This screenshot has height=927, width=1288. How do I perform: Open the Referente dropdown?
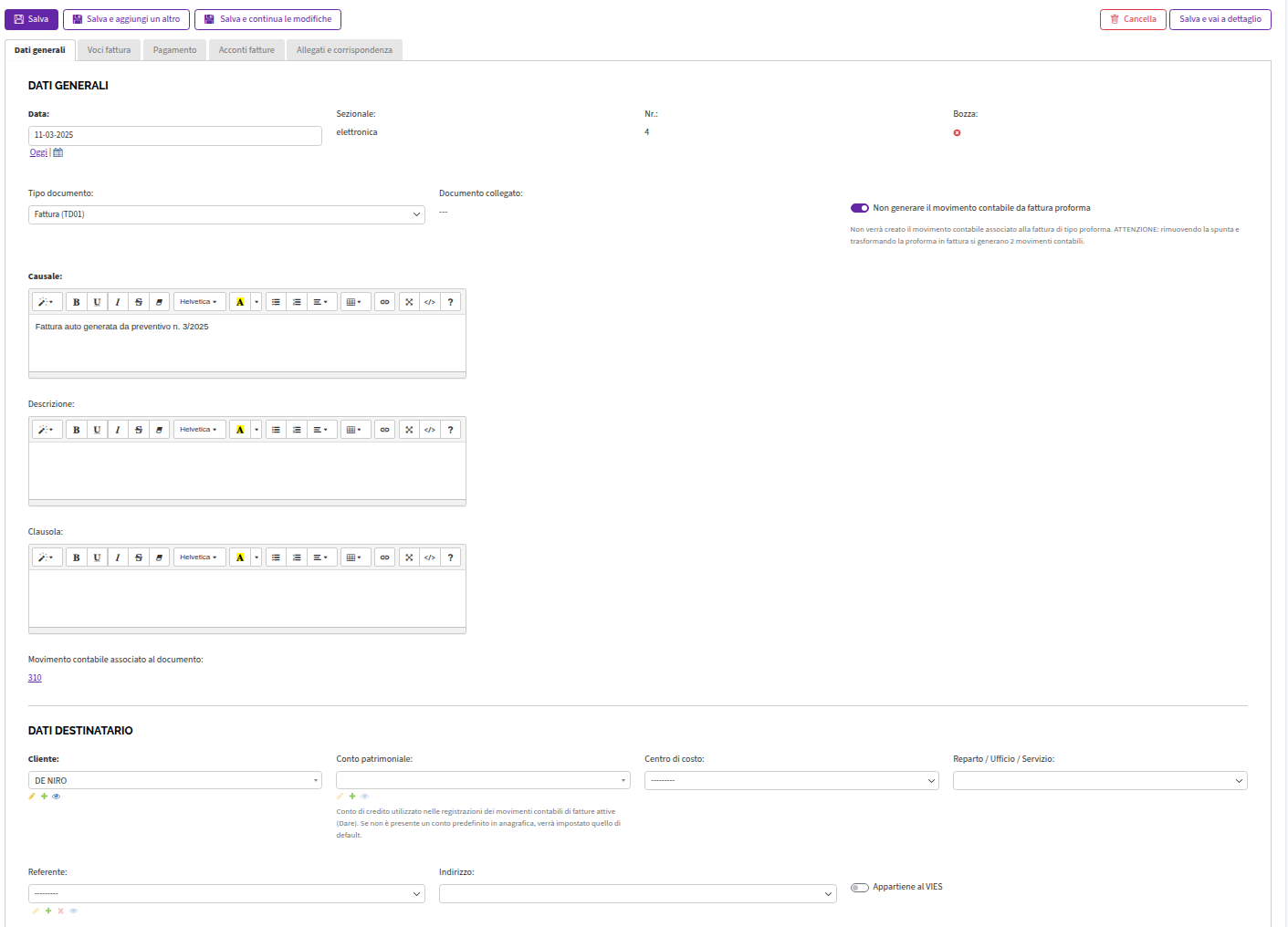(x=226, y=894)
